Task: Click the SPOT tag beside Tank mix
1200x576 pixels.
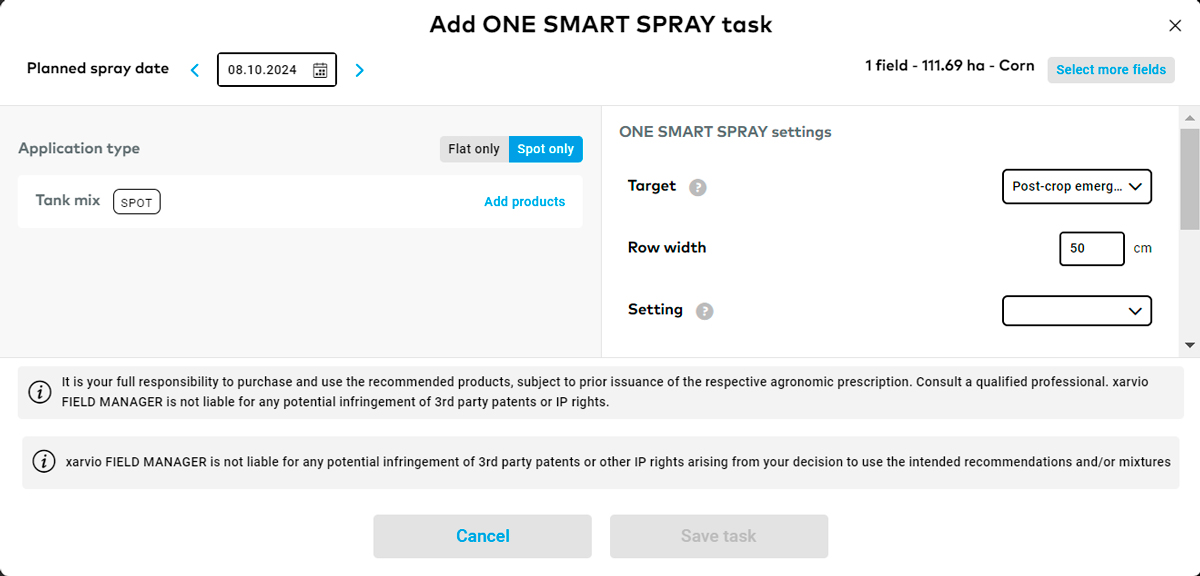Action: (x=137, y=202)
